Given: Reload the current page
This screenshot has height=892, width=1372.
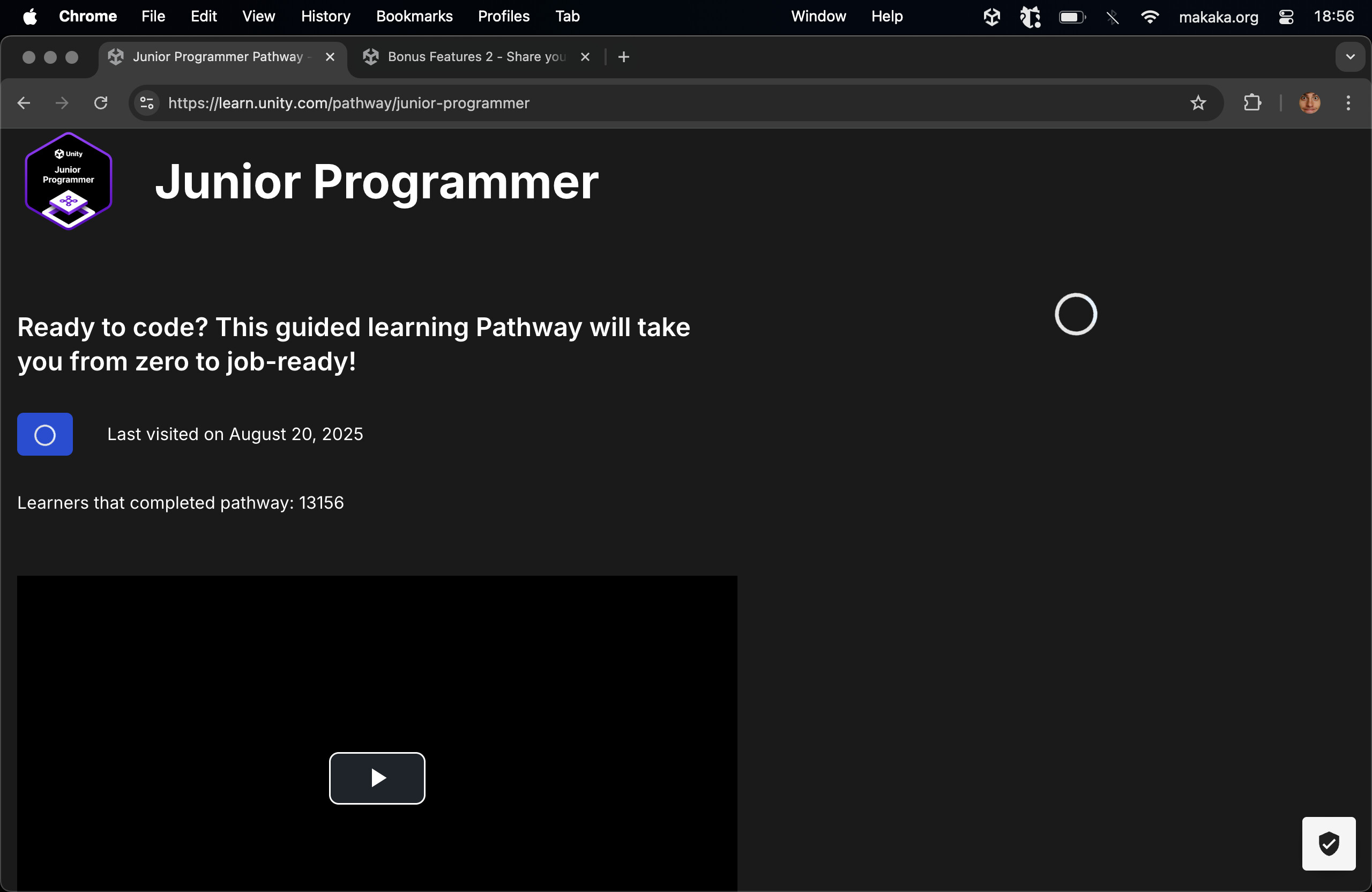Looking at the screenshot, I should point(101,103).
